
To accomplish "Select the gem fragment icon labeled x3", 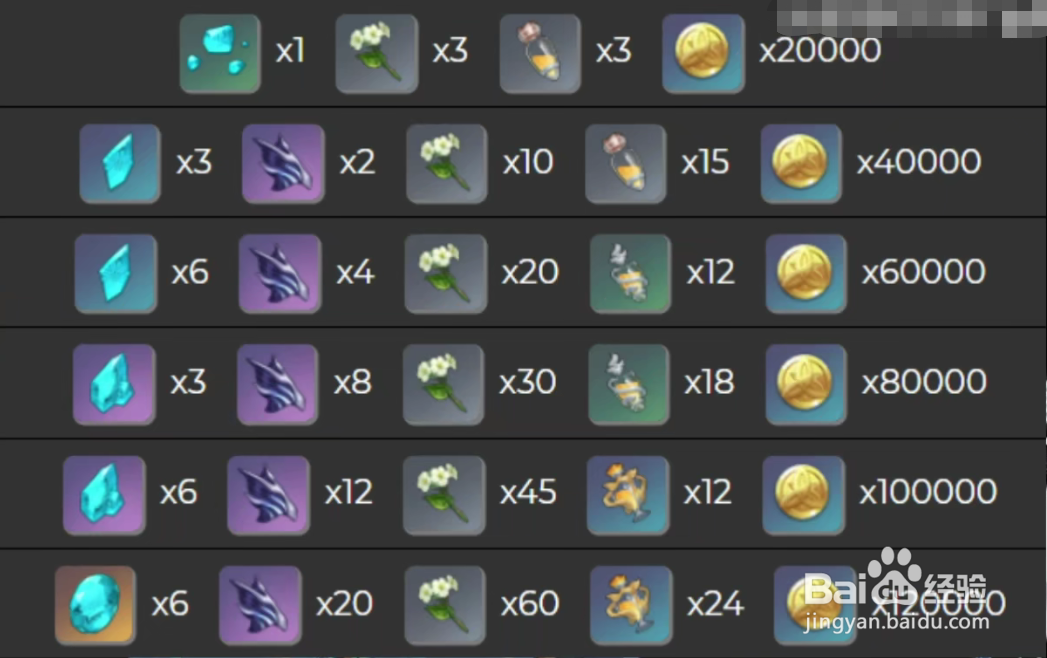I will pyautogui.click(x=120, y=164).
